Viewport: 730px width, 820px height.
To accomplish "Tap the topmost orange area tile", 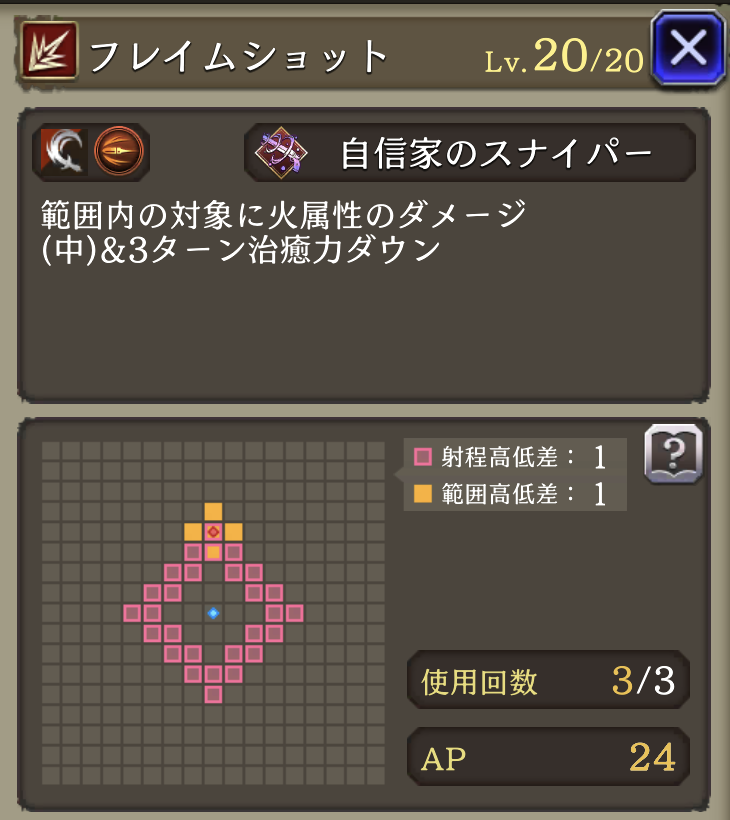I will click(x=213, y=511).
